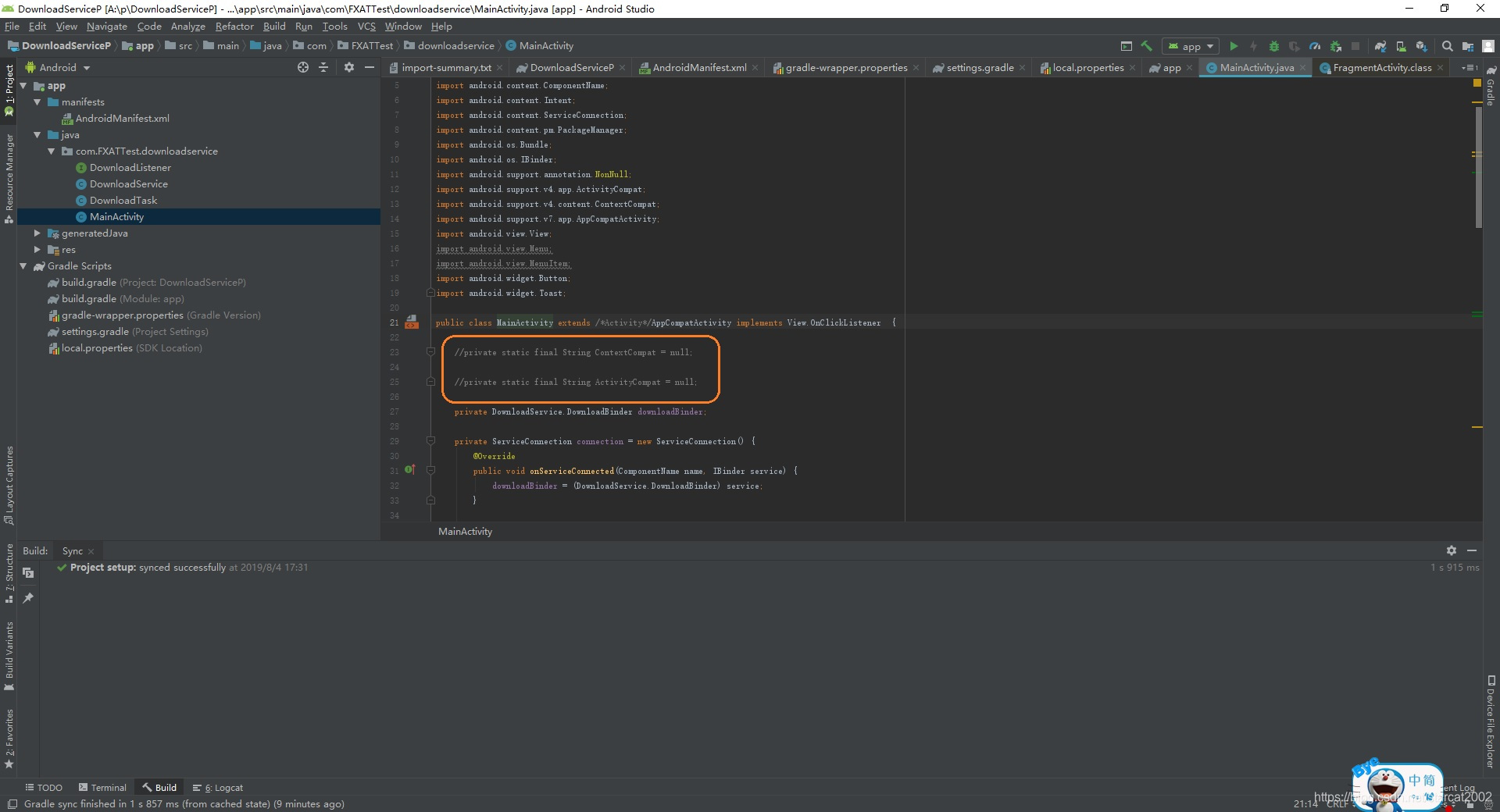Screen dimensions: 1500x812
Task: Collapse the java folder
Action: click(37, 135)
